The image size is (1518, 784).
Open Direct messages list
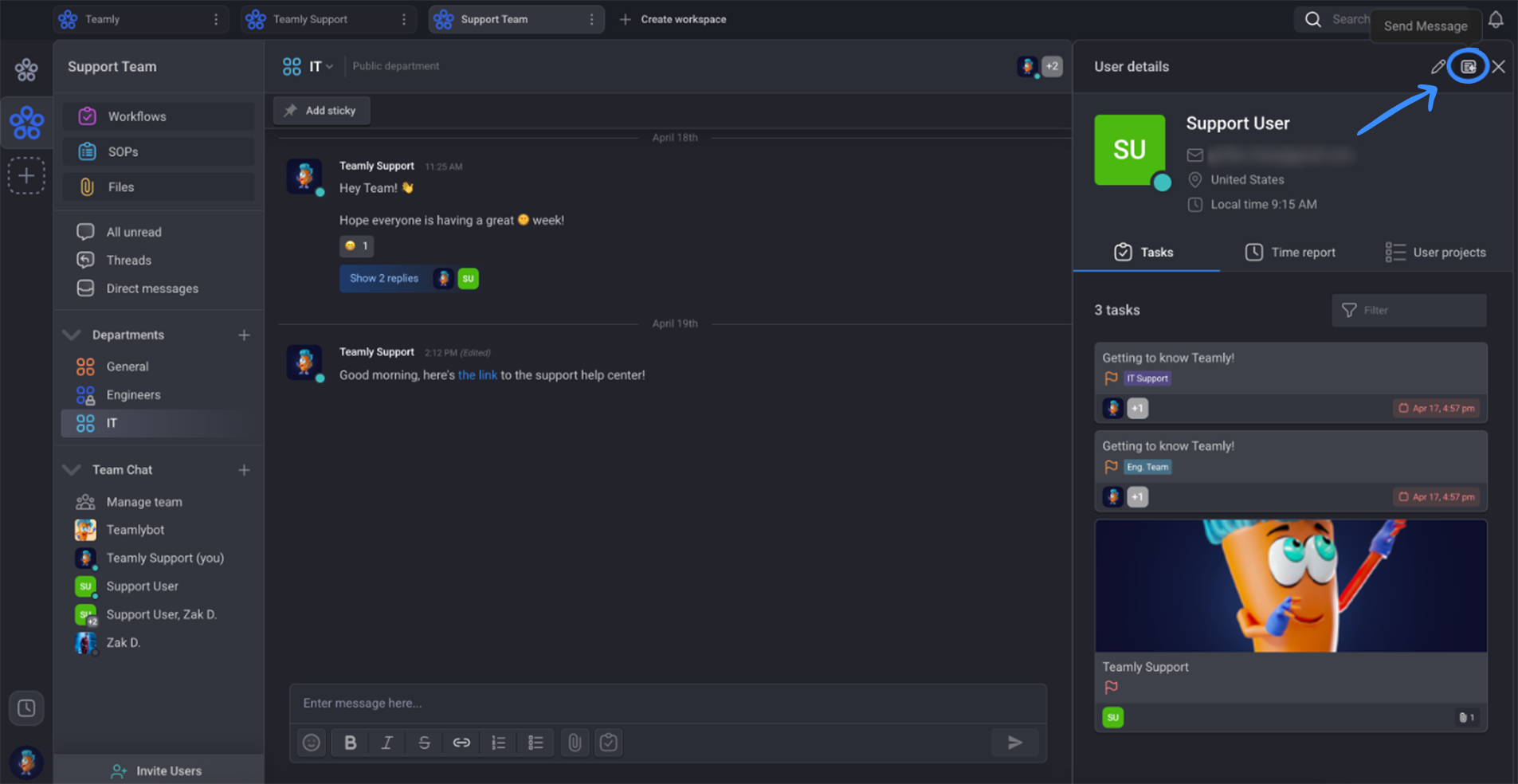tap(152, 288)
